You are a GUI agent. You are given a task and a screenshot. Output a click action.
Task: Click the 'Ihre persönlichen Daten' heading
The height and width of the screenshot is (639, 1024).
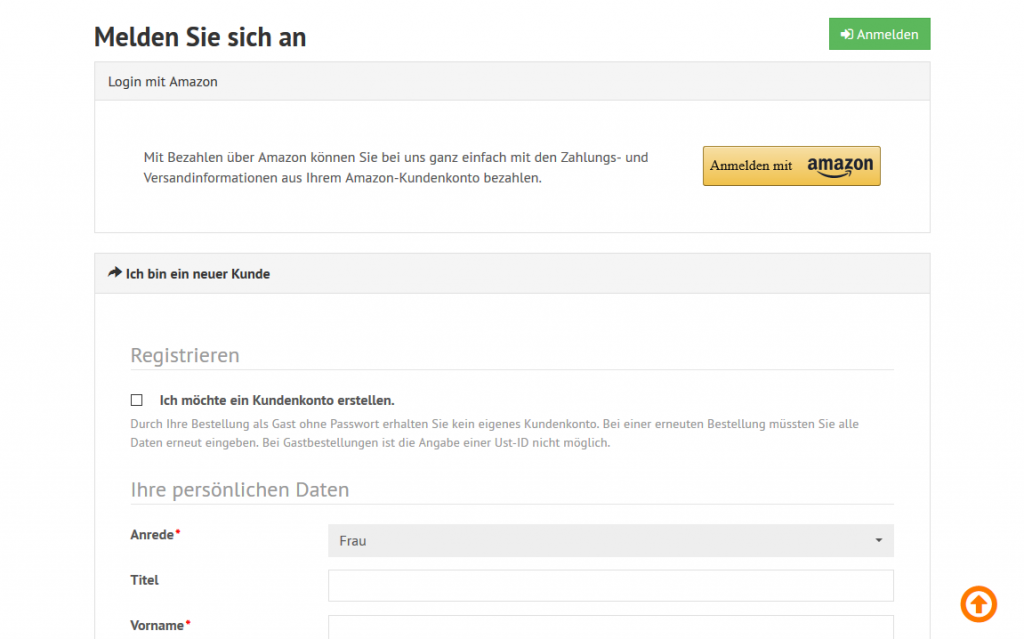[240, 490]
